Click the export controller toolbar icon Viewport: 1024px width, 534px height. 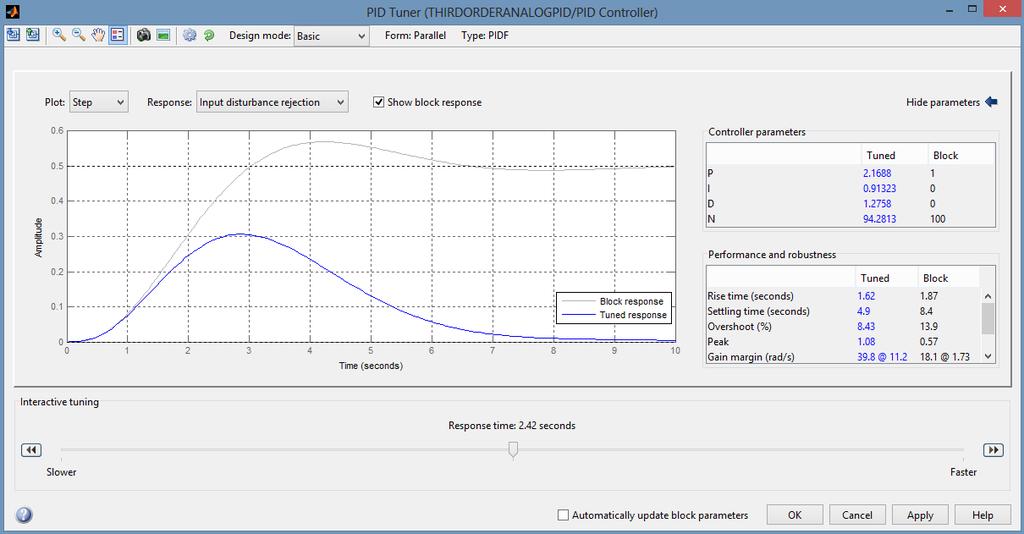coord(33,35)
